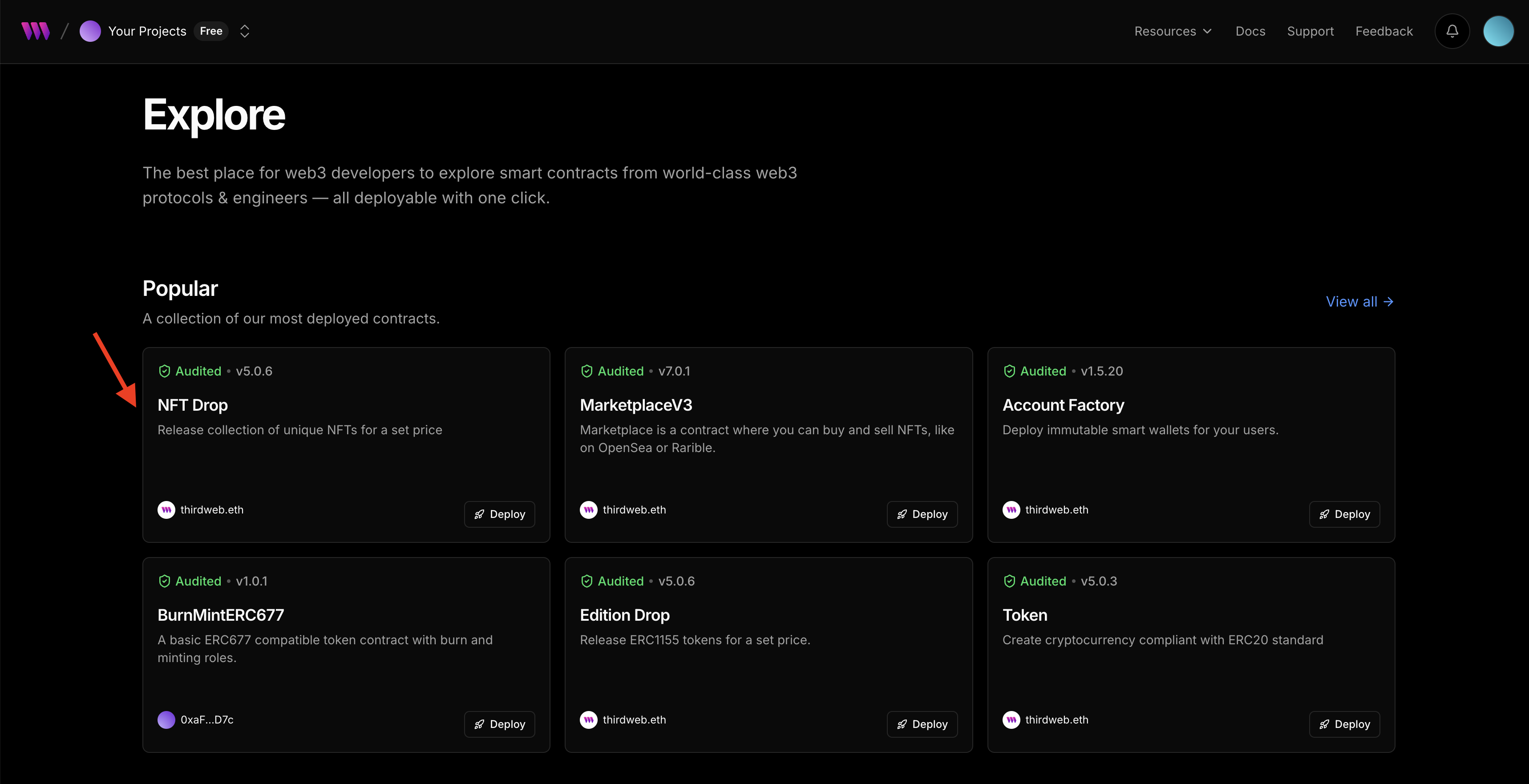This screenshot has height=784, width=1529.
Task: Expand the project switcher chevrons
Action: coord(245,31)
